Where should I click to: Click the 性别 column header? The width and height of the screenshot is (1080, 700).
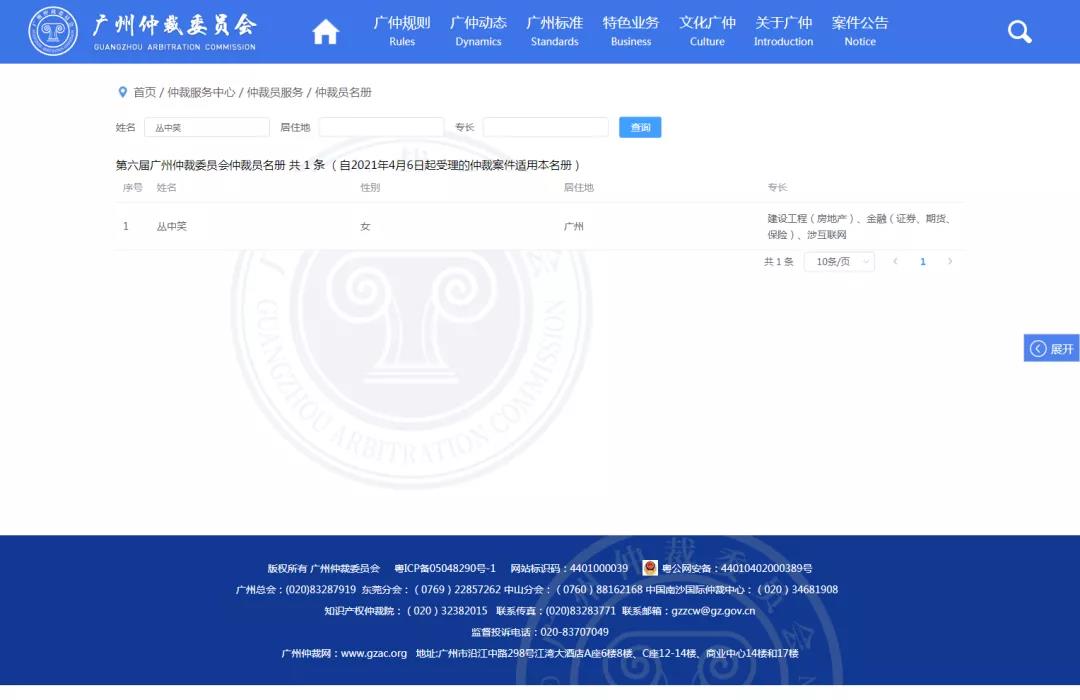point(370,187)
